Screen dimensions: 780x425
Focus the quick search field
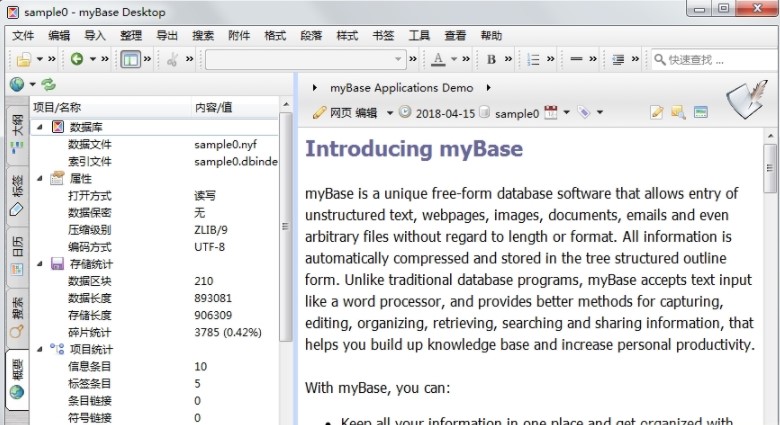(x=716, y=60)
